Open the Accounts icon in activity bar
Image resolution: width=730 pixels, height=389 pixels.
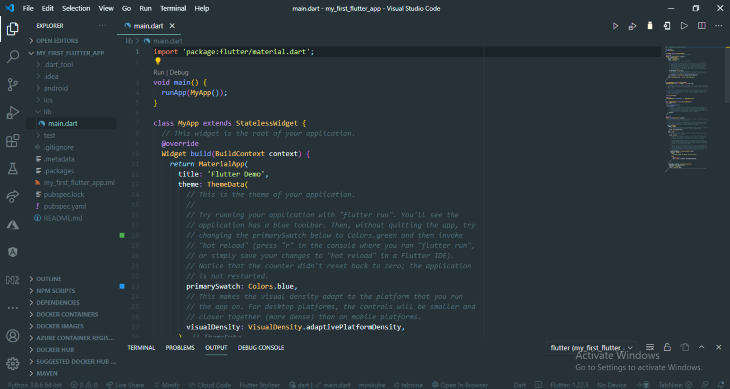(13, 335)
